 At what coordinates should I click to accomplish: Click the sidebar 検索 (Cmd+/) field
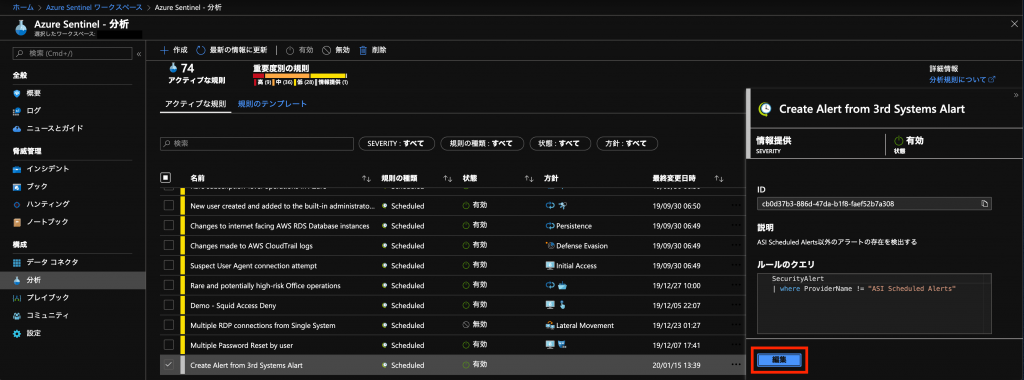(72, 54)
